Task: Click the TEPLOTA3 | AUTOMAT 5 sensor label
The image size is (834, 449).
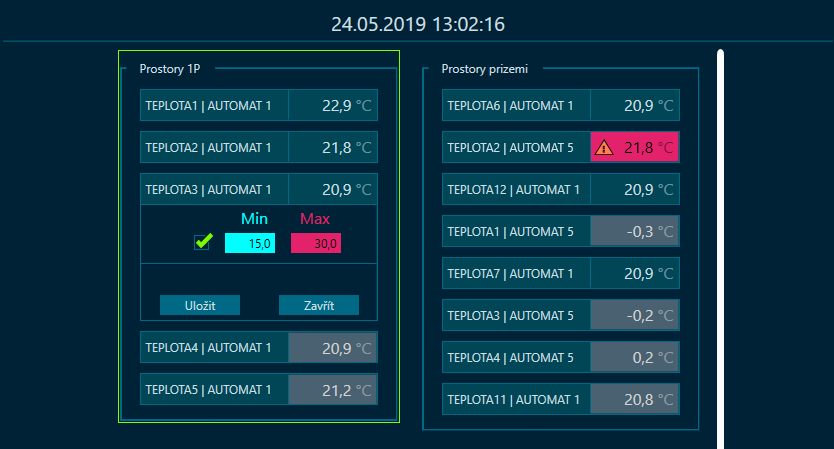Action: 511,315
